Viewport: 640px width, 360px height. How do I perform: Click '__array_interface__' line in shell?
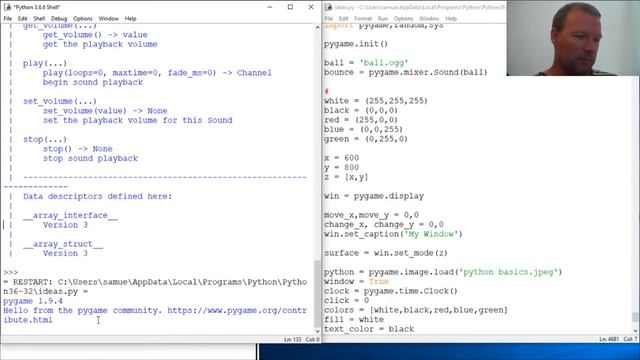coord(70,216)
